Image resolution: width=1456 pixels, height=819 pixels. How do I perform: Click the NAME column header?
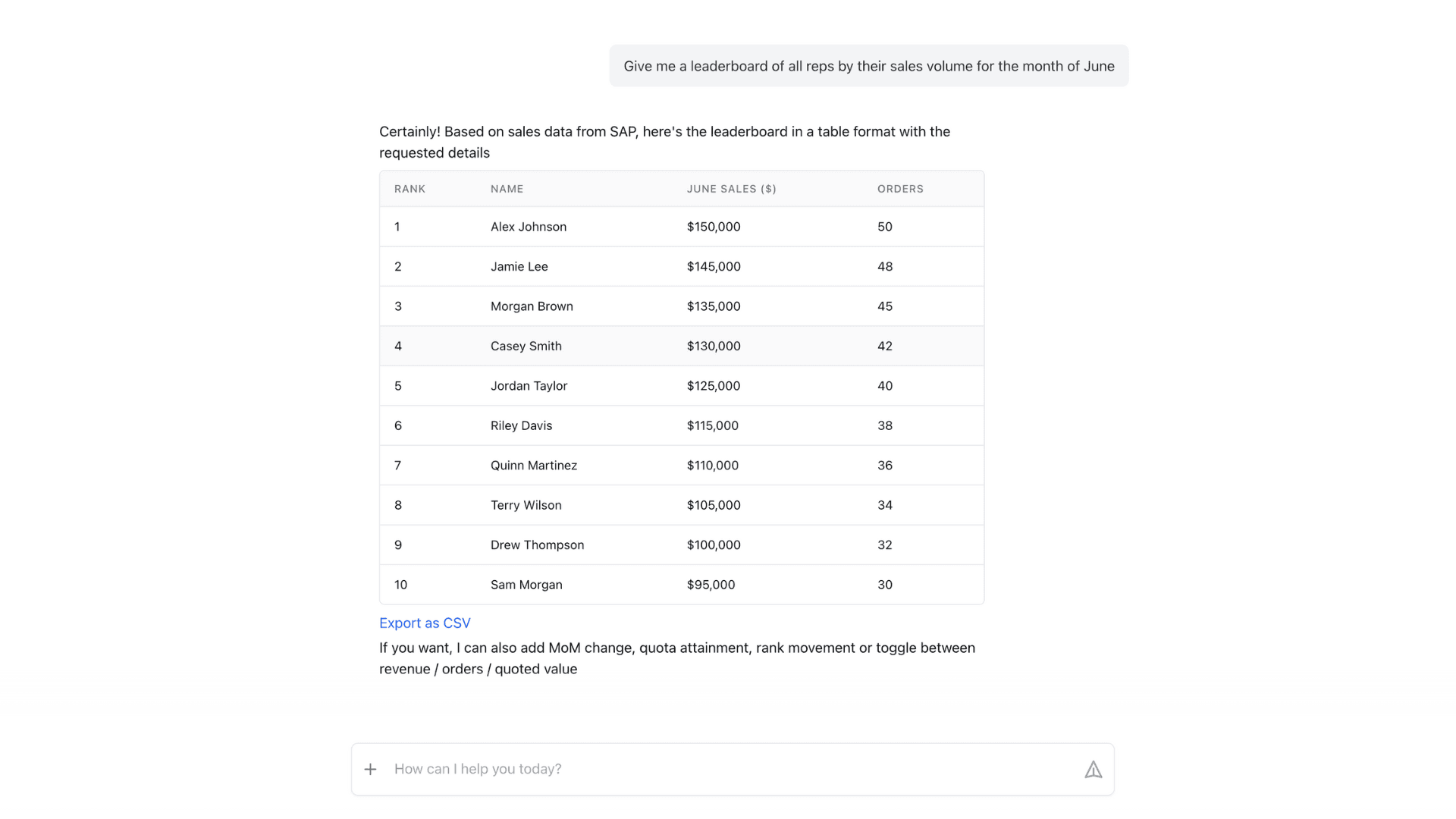(507, 189)
